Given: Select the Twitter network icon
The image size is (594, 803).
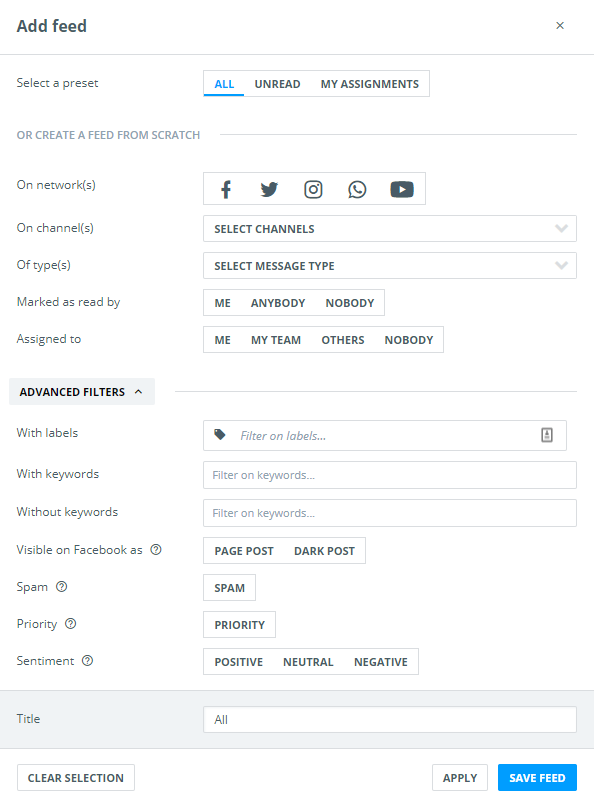Looking at the screenshot, I should pyautogui.click(x=269, y=189).
